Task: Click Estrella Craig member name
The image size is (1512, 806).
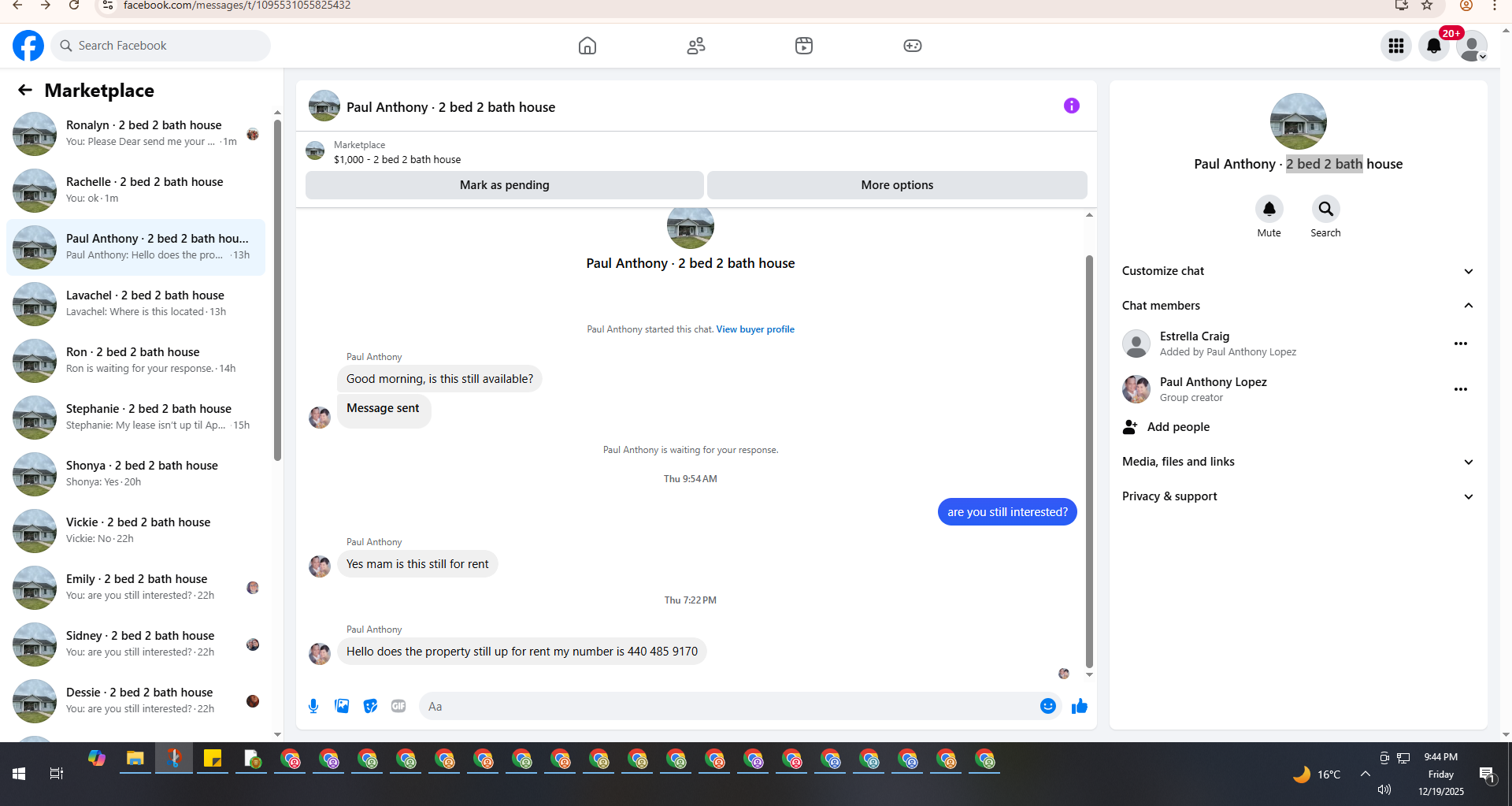Action: 1194,336
